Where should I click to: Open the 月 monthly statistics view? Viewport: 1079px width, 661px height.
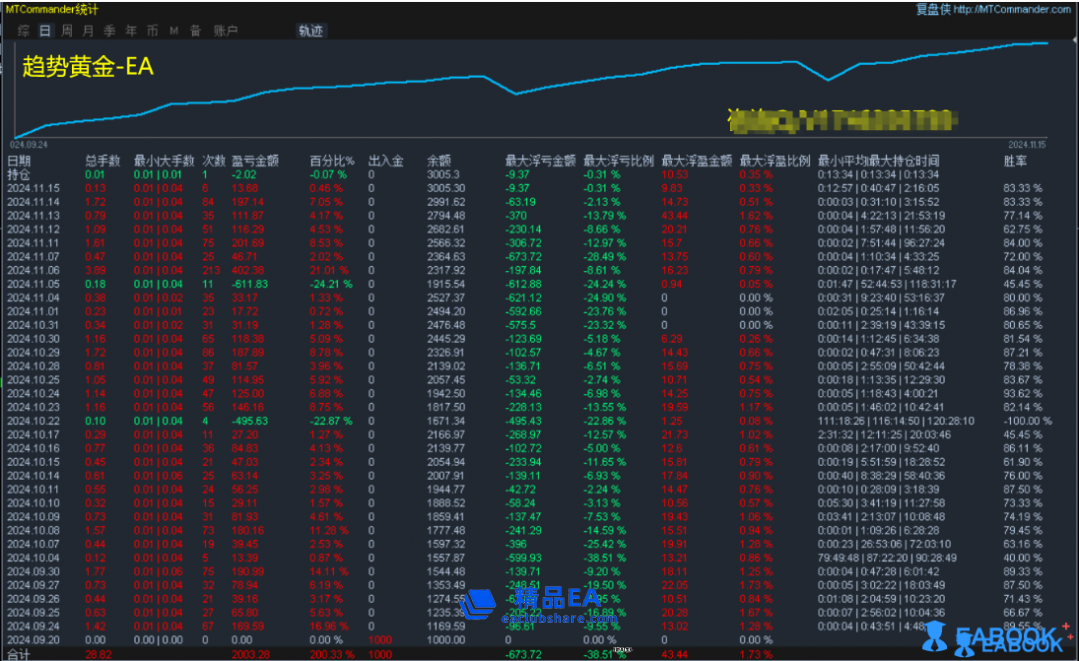point(87,30)
